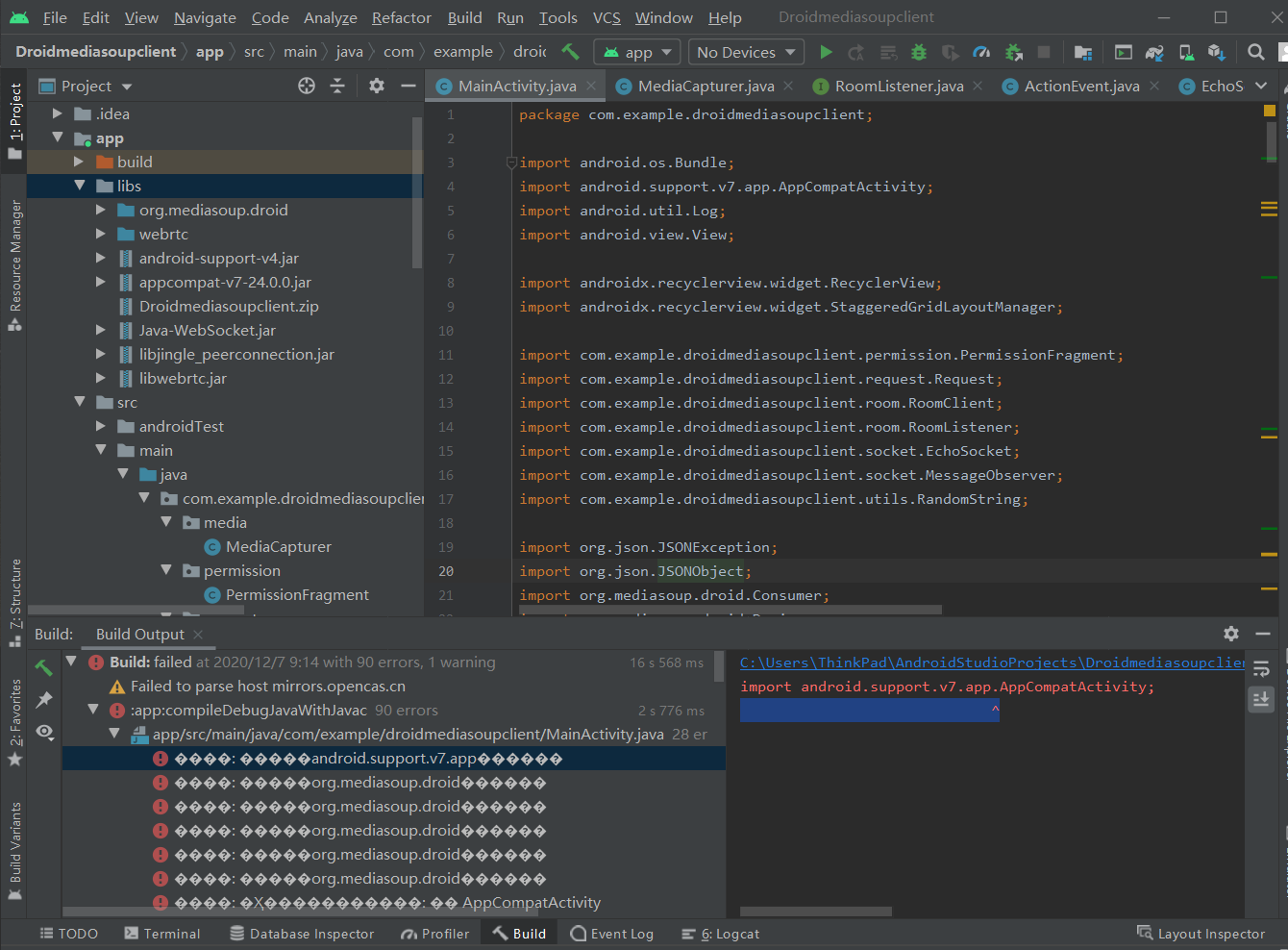Toggle the eye view filter in Build panel
The width and height of the screenshot is (1288, 950).
tap(44, 732)
